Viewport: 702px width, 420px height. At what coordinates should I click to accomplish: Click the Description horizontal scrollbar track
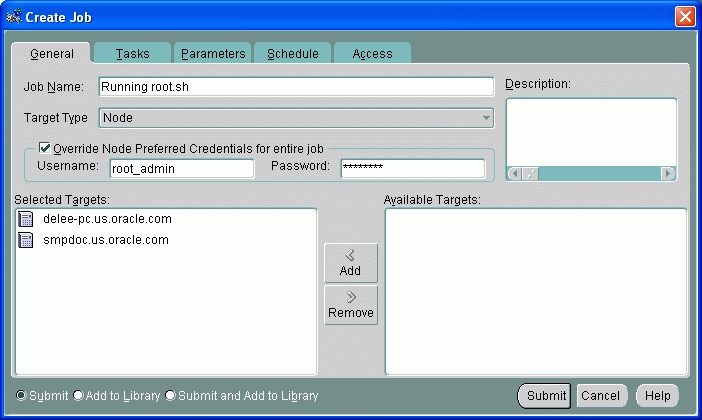(x=600, y=173)
